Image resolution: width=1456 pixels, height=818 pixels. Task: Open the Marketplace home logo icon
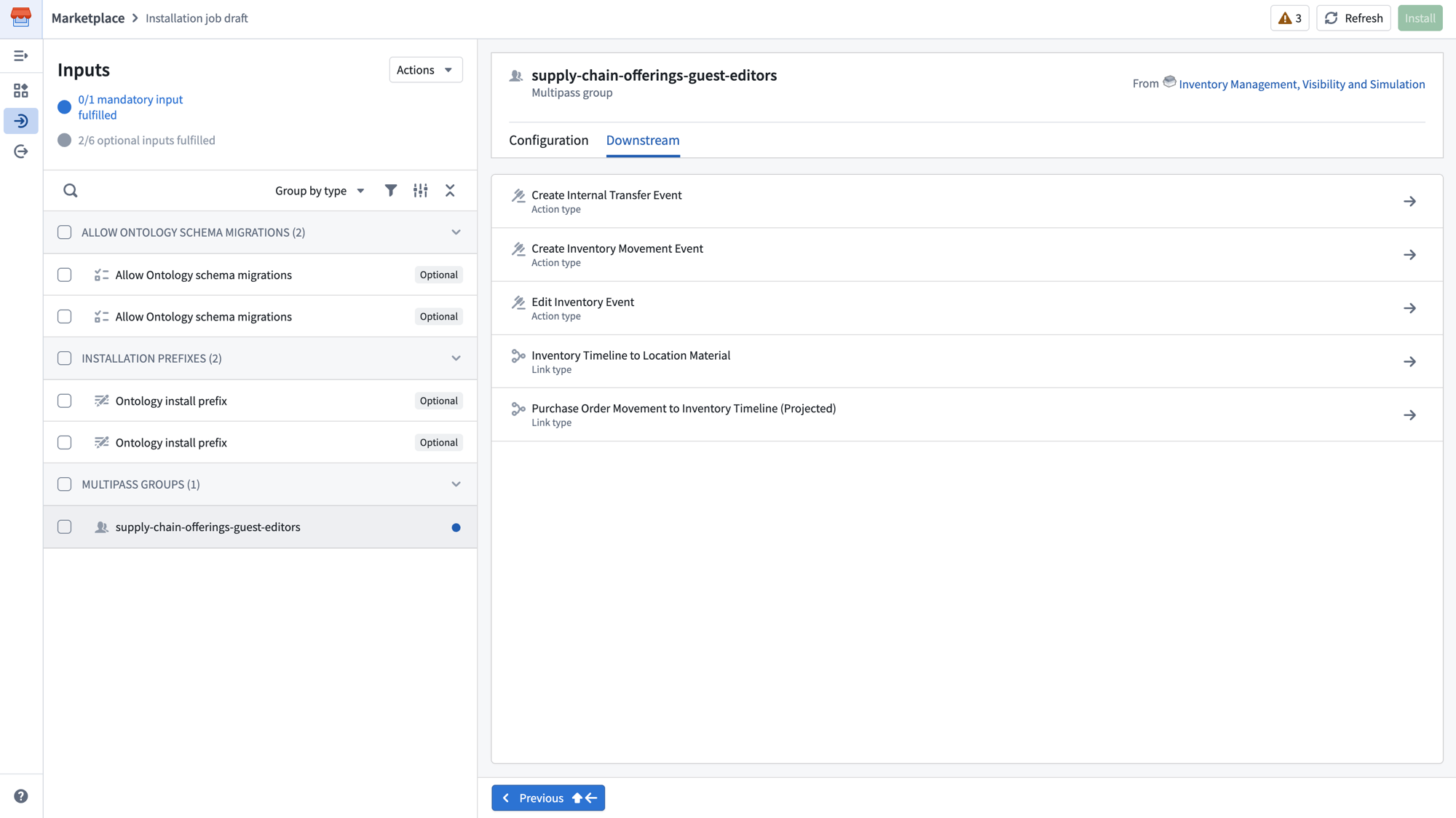(x=21, y=17)
